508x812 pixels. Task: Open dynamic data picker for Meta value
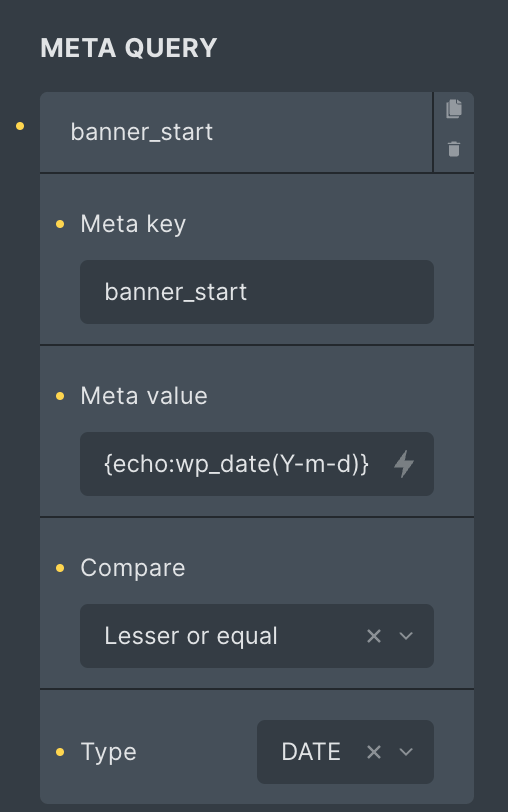click(404, 464)
